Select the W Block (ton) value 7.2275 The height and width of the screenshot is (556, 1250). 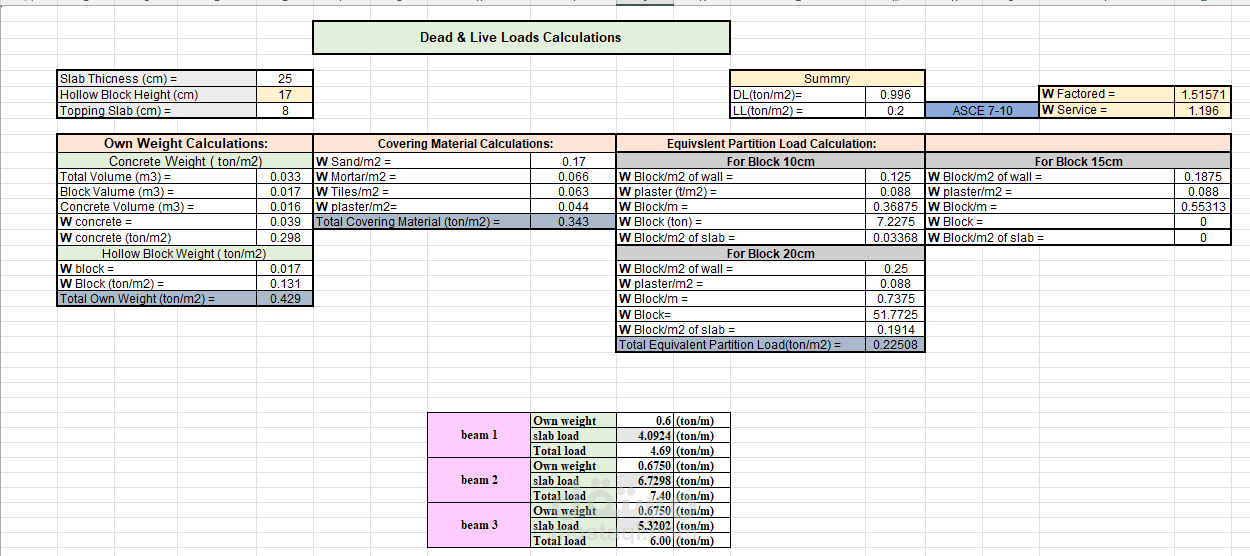pos(895,222)
